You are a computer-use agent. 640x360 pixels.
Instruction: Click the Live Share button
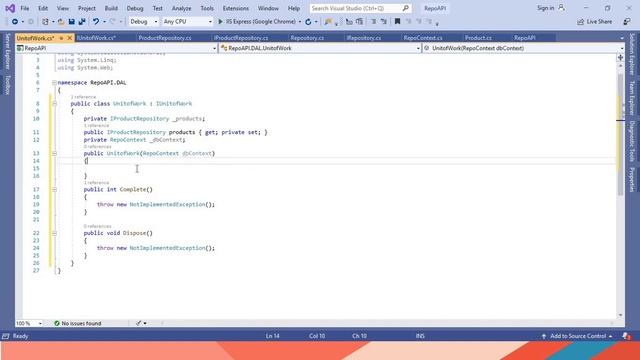(594, 22)
